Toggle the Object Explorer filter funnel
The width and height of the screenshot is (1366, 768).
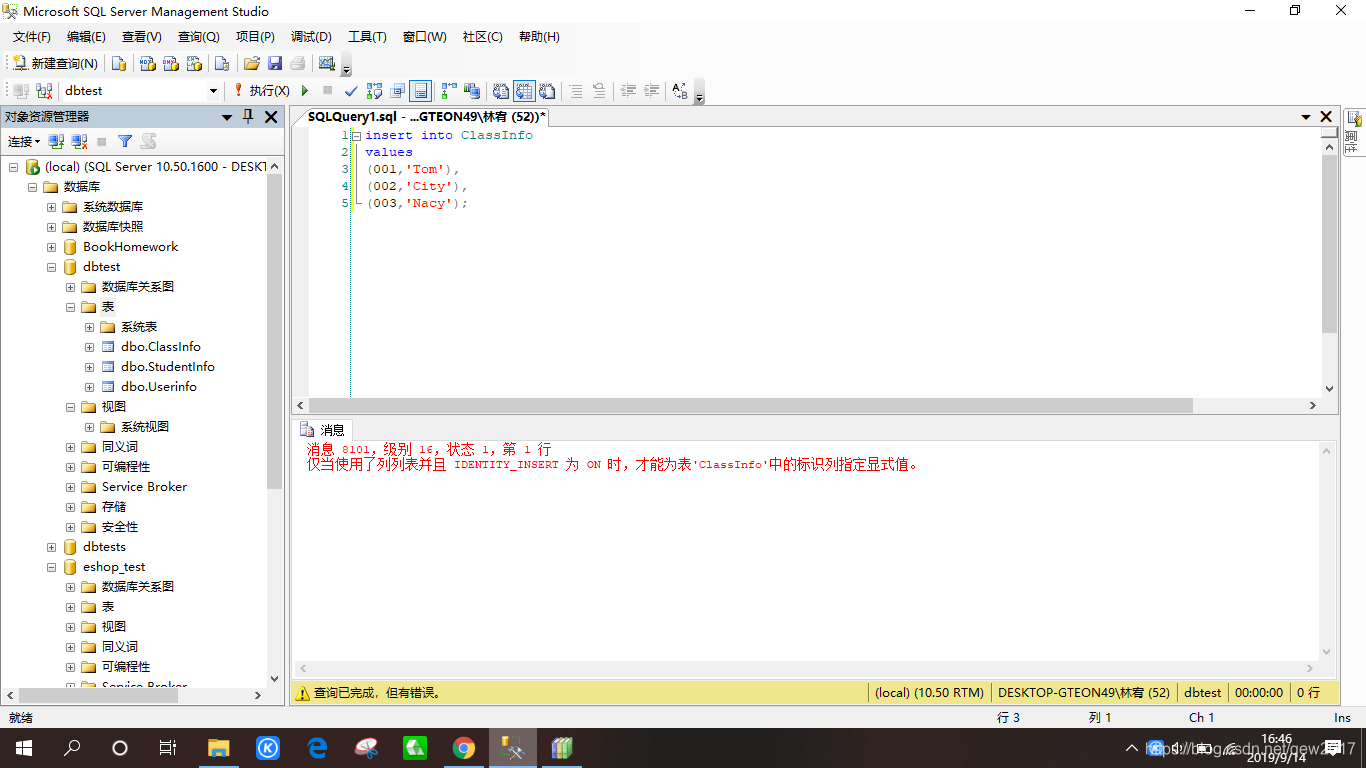click(x=125, y=142)
